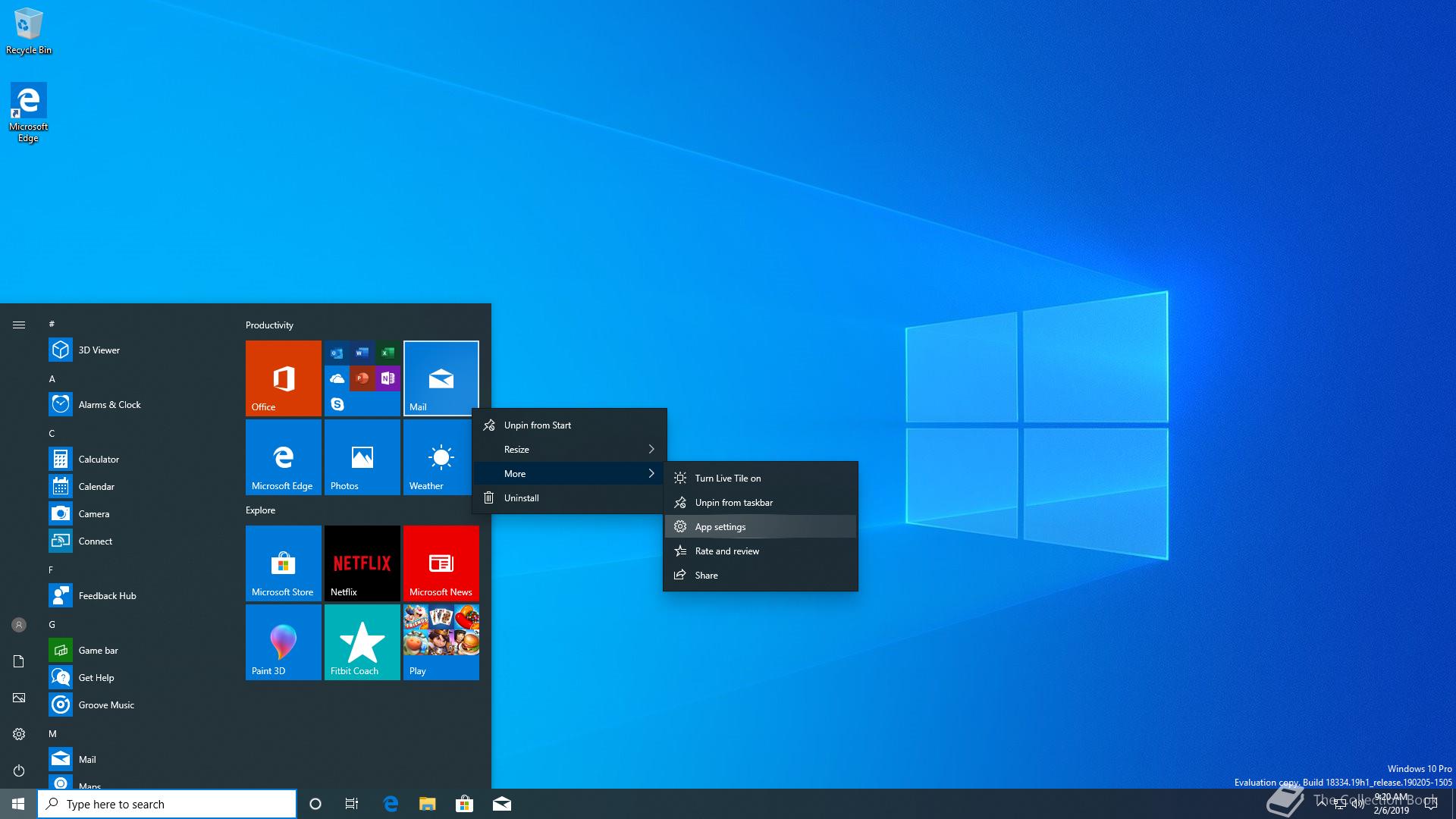
Task: Open the user account icon in Start
Action: click(x=19, y=625)
